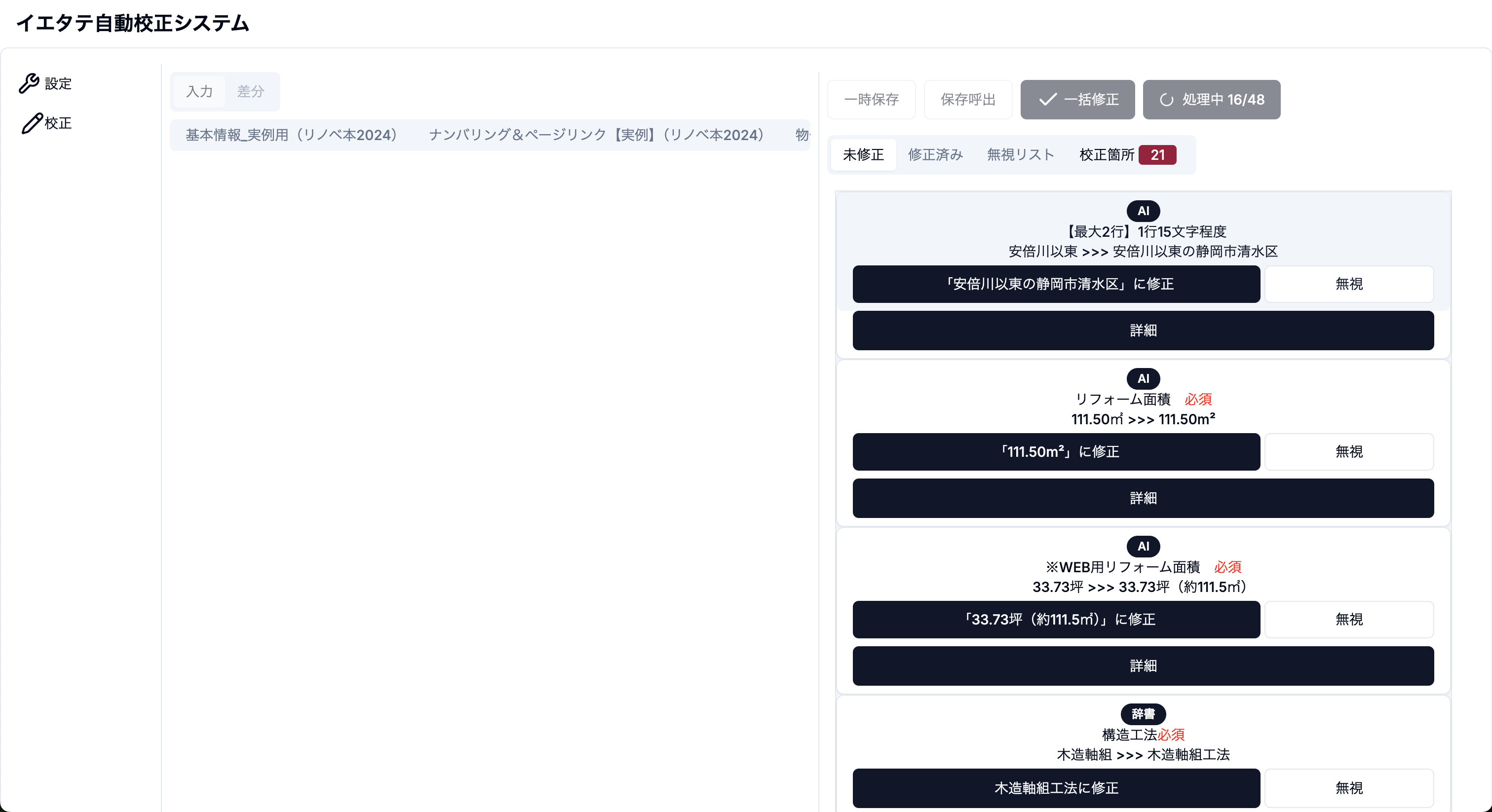
Task: Apply the 111.50m² correction
Action: (1056, 452)
